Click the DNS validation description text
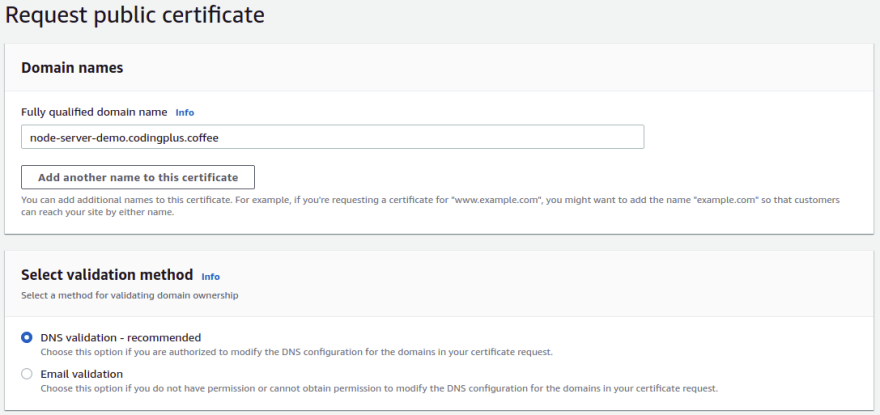The image size is (880, 415). coord(297,352)
